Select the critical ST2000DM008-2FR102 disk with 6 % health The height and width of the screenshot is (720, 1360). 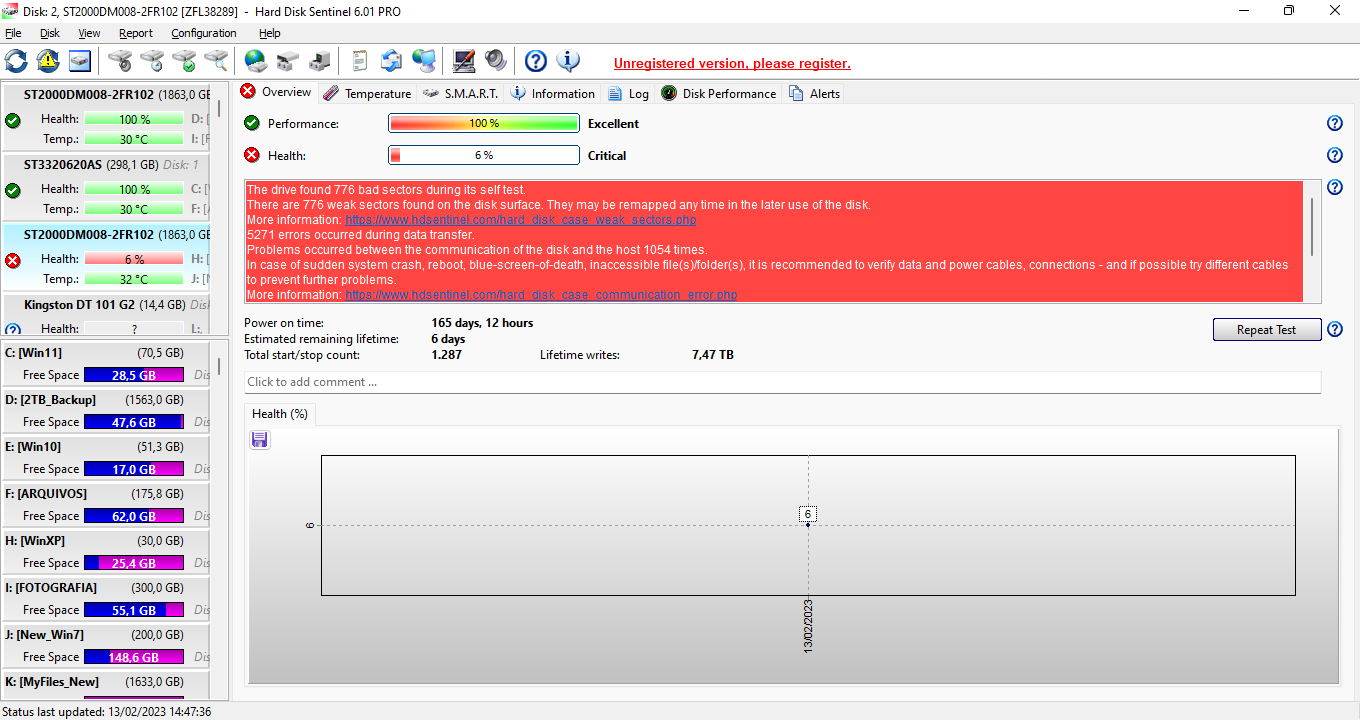(x=105, y=257)
